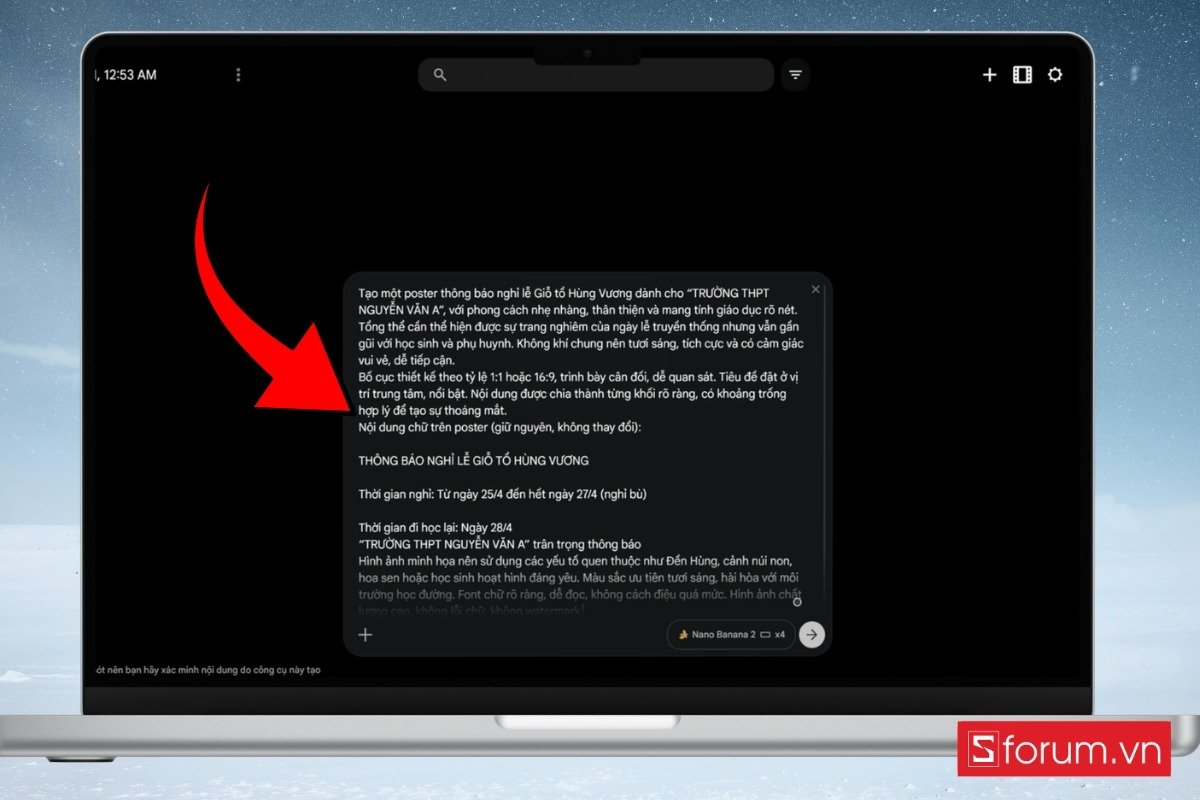Open the filter options icon
Screen dimensions: 1200x800
(x=795, y=75)
